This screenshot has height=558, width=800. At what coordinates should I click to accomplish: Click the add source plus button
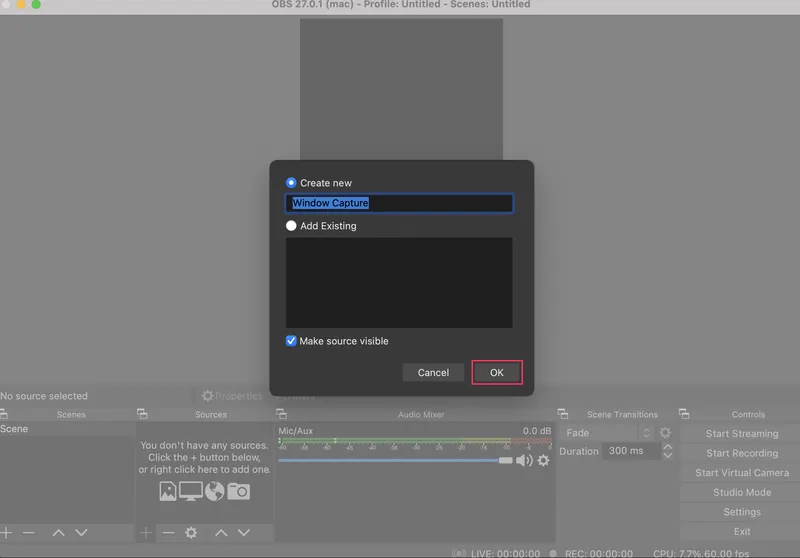coord(146,533)
